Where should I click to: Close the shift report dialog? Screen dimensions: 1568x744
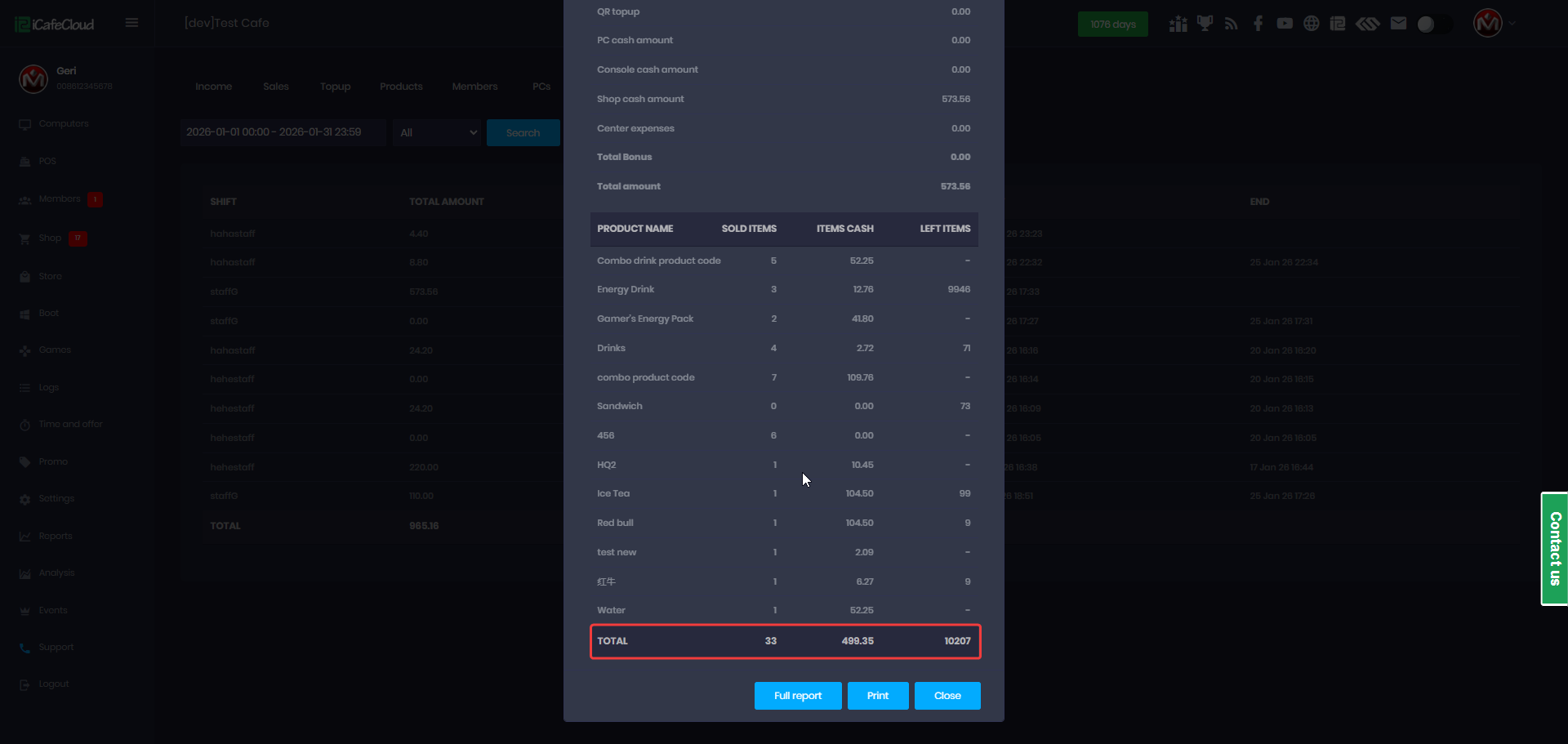(947, 696)
